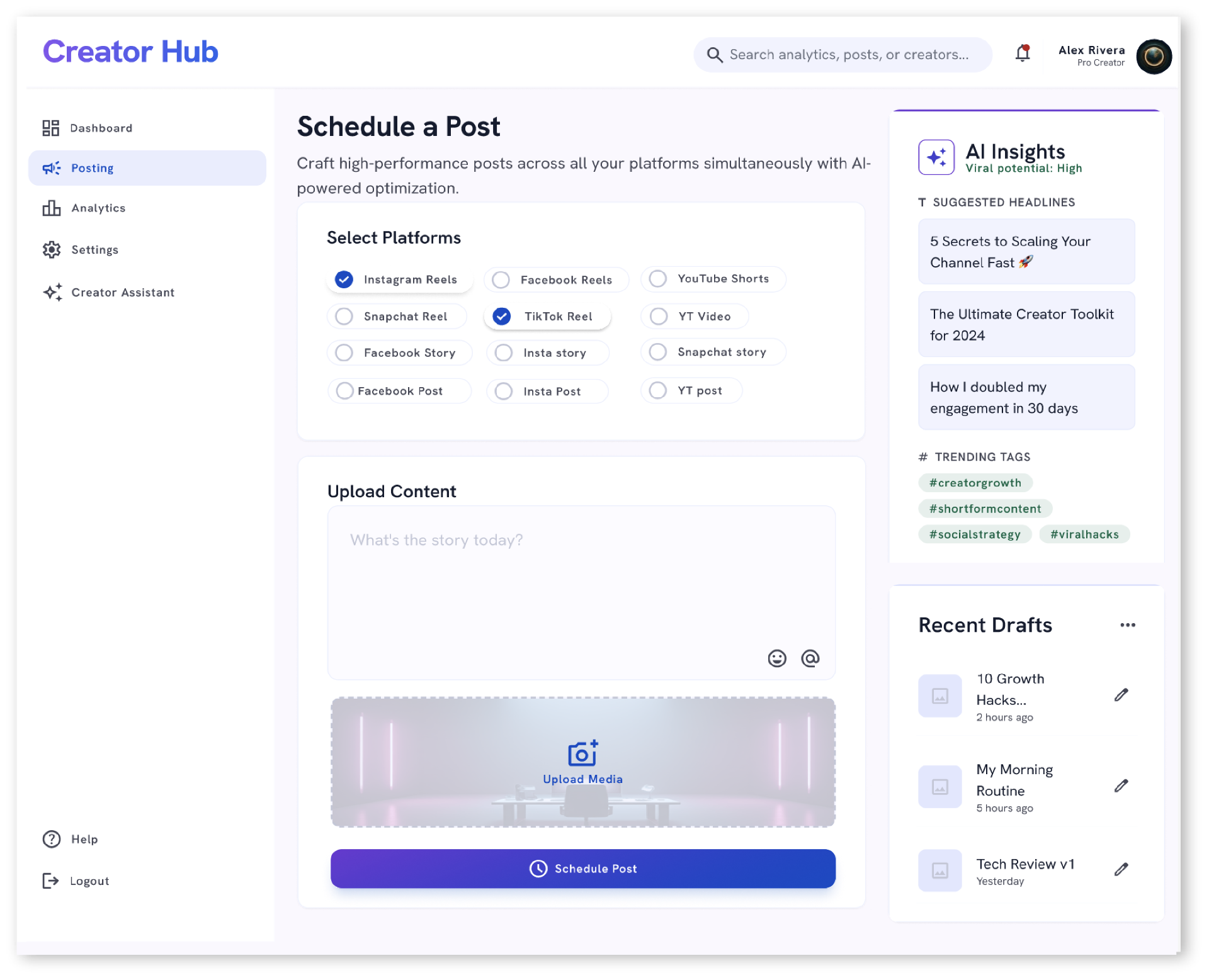Insert an emoji with the smiley icon

(x=777, y=658)
